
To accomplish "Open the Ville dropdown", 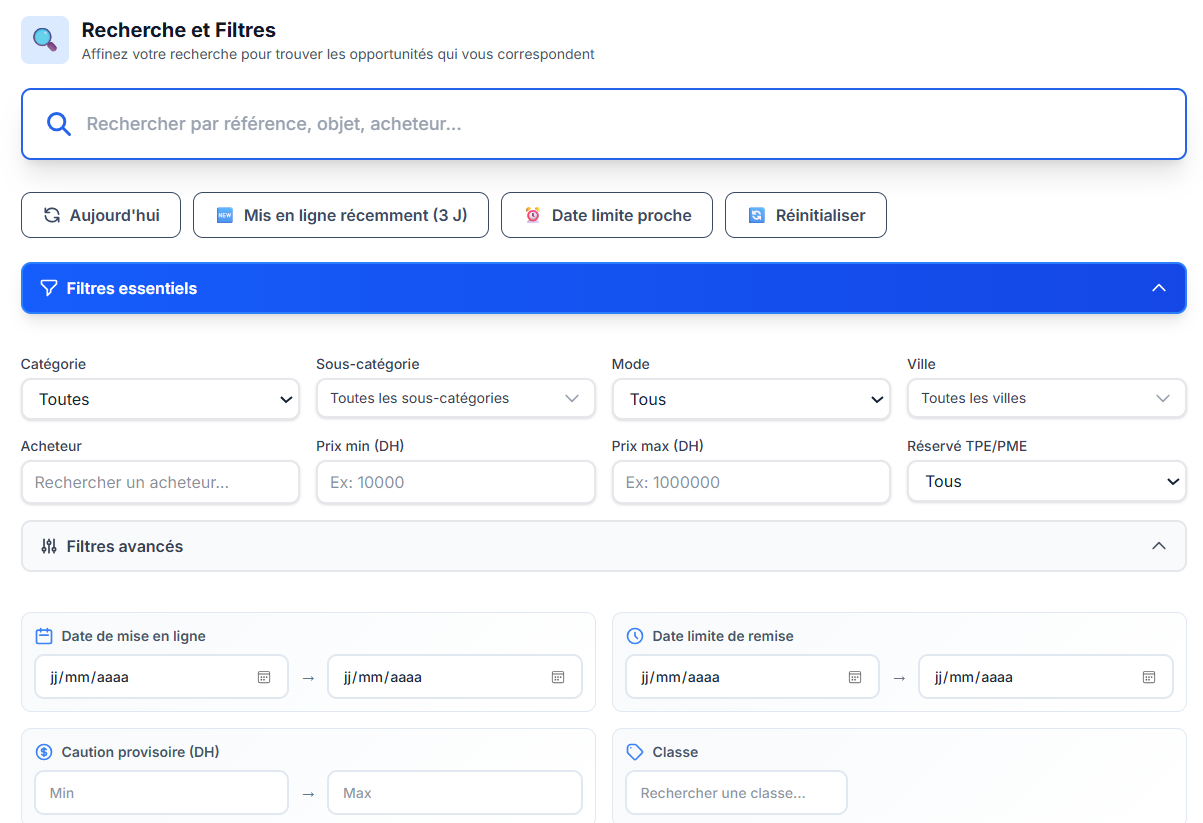I will tap(1046, 398).
